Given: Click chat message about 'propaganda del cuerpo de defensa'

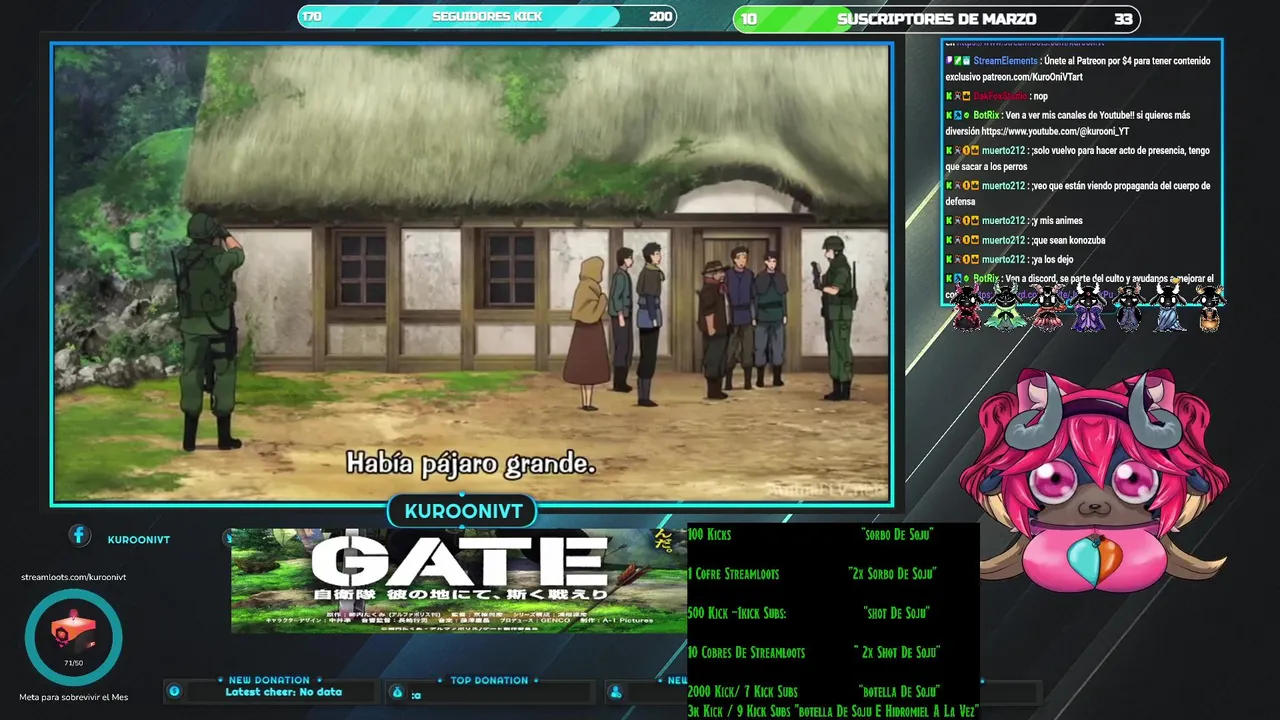Looking at the screenshot, I should [x=1078, y=193].
